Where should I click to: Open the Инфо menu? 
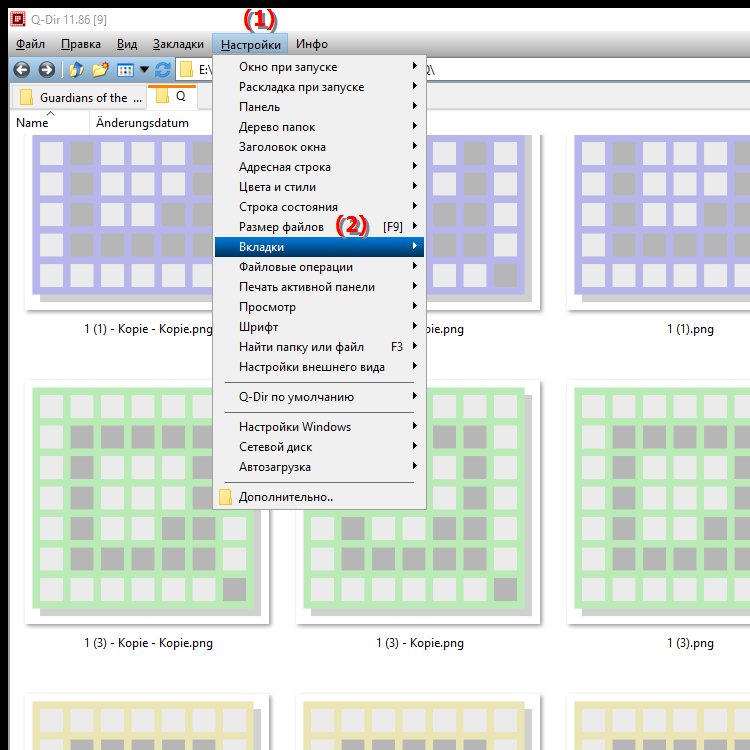coord(312,44)
